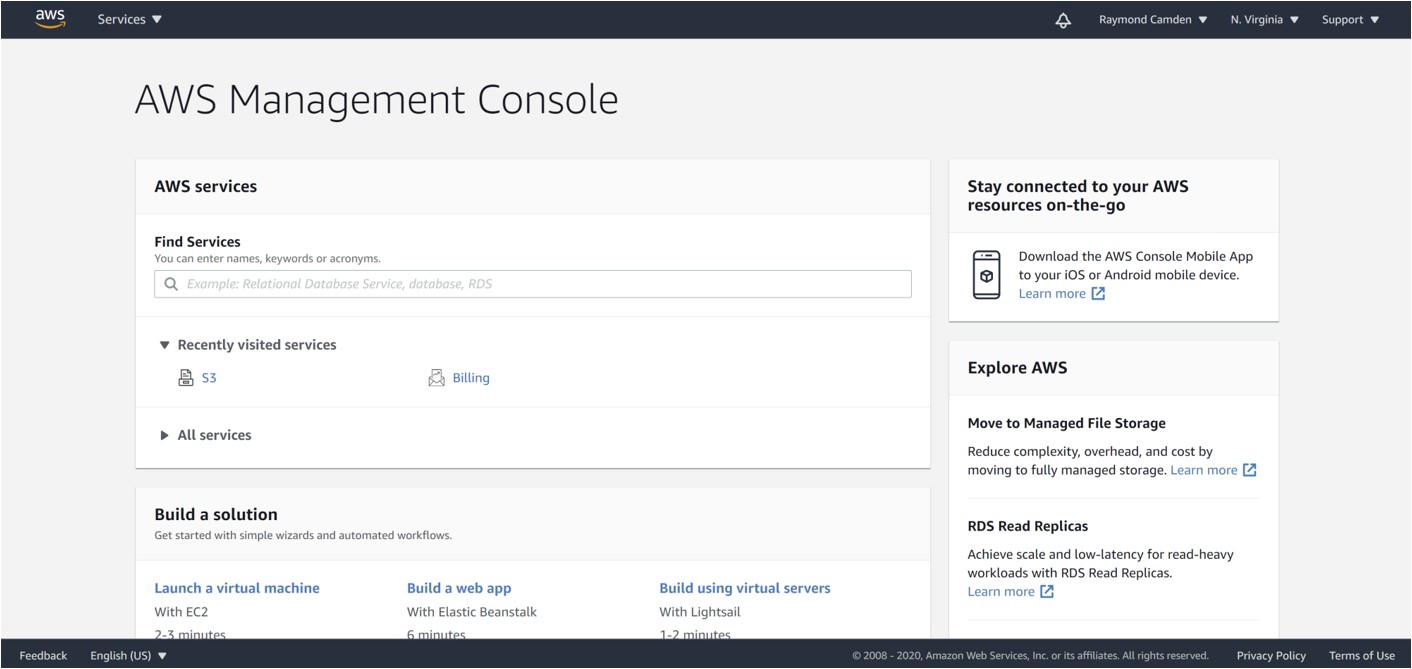
Task: Open the Raymond Camden account menu
Action: click(1153, 19)
